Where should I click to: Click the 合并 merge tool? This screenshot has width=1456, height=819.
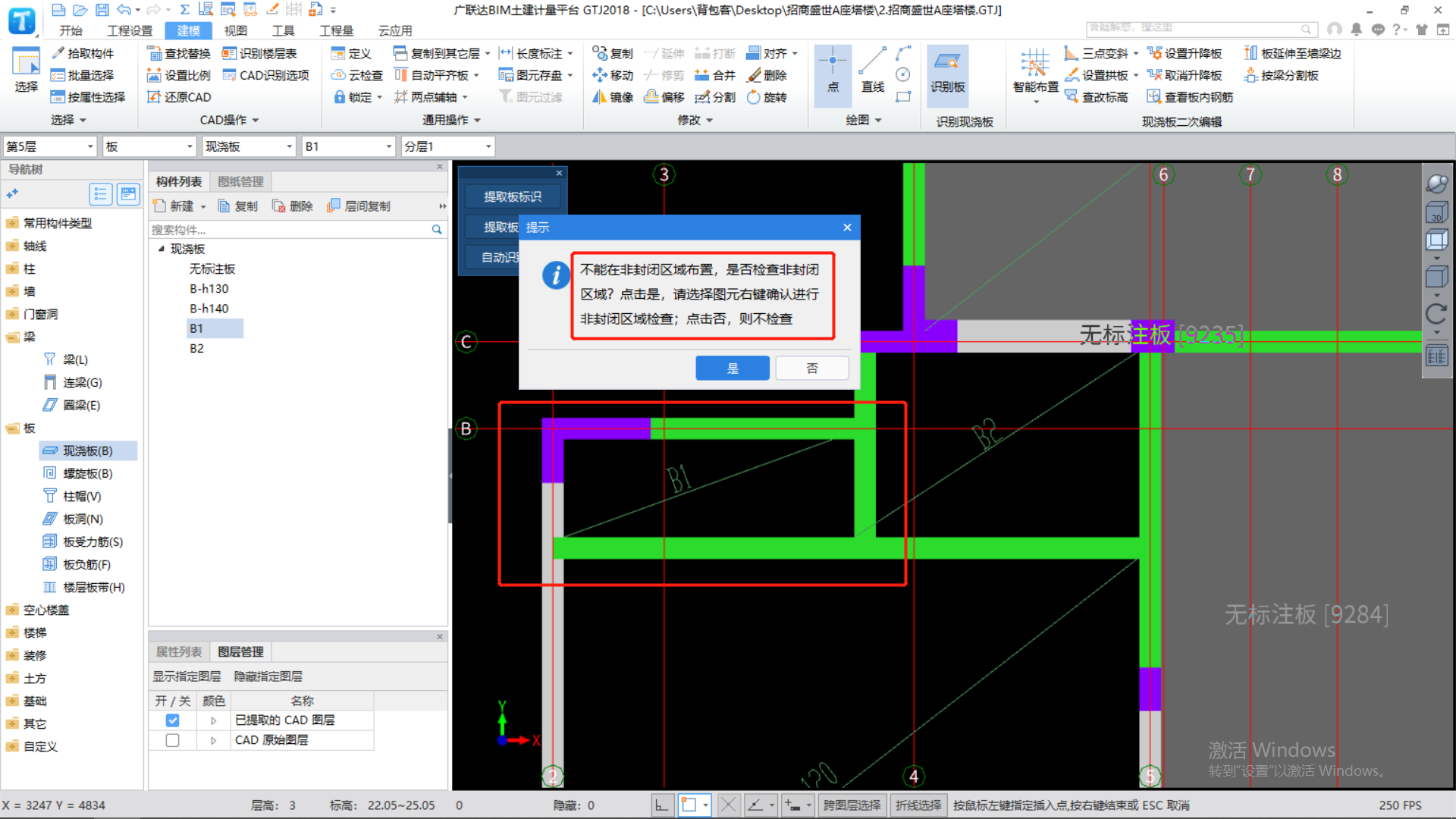[715, 75]
